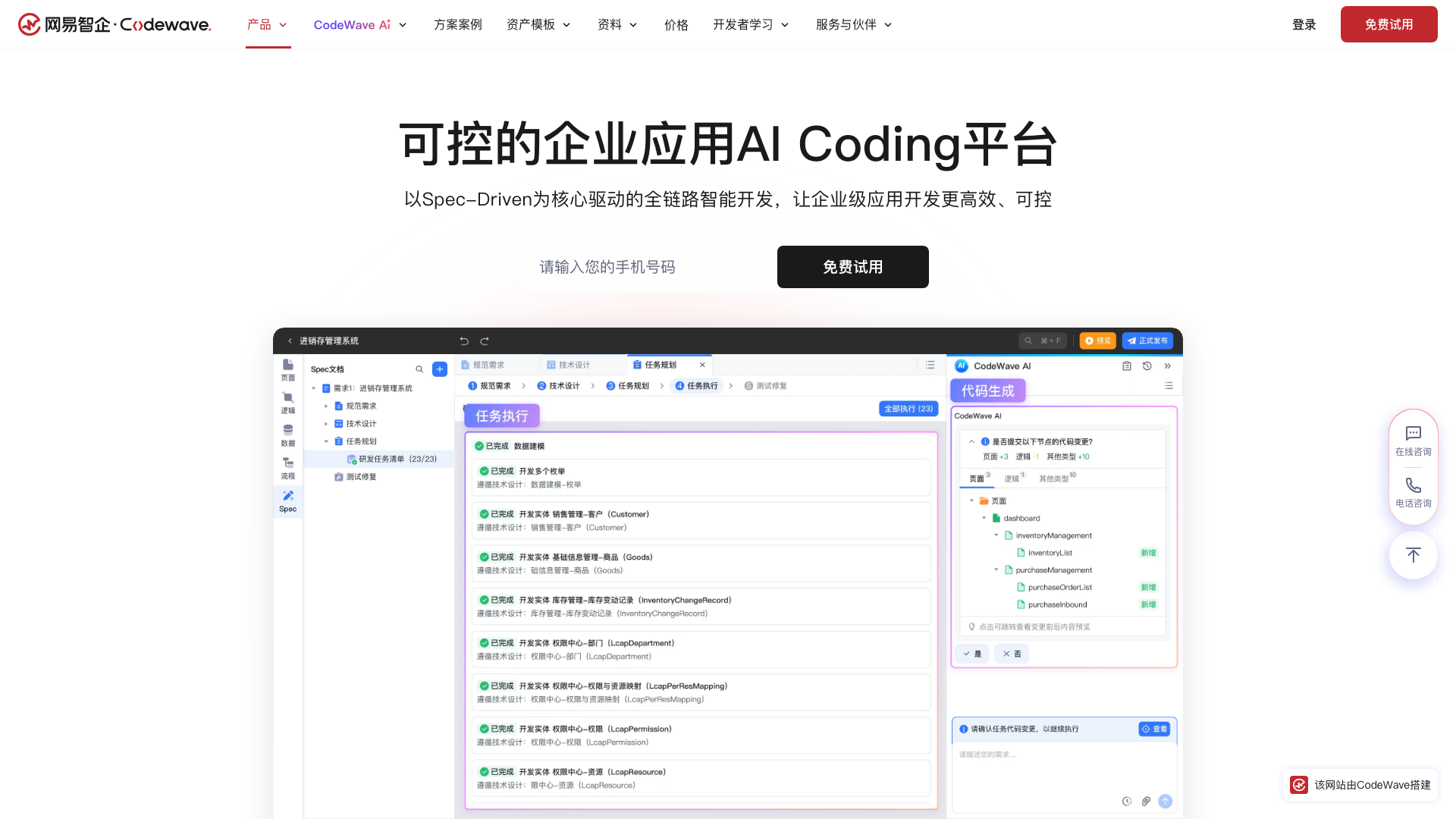Click the back-to-top arrow button
1456x819 pixels.
click(x=1413, y=555)
